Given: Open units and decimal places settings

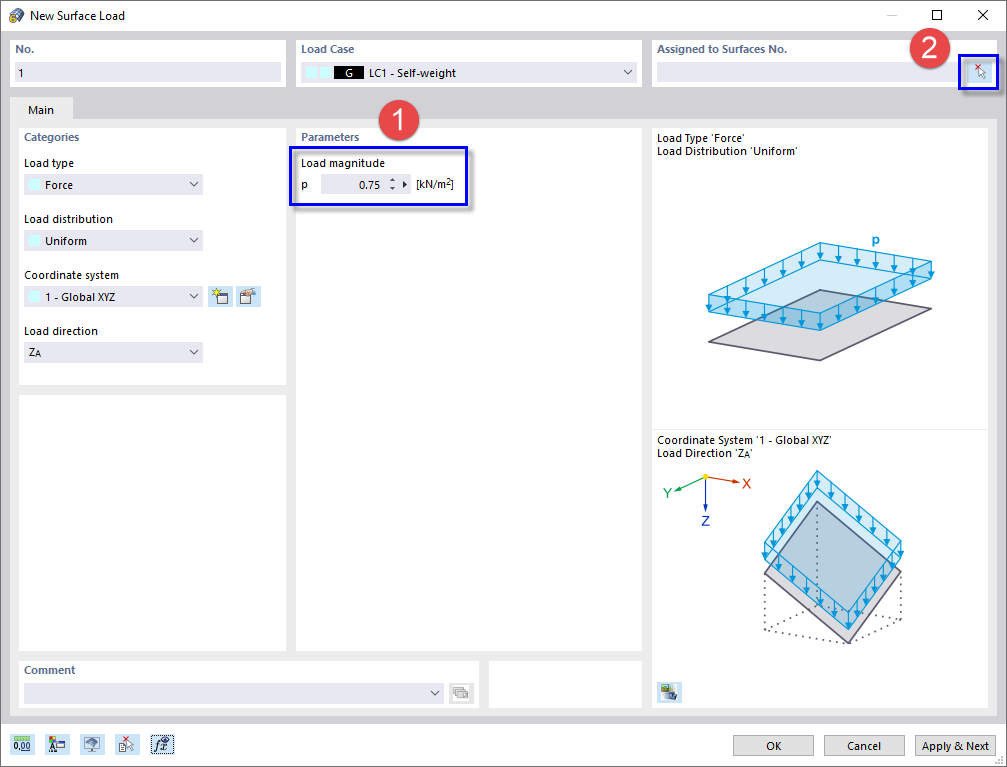Looking at the screenshot, I should click(x=21, y=744).
